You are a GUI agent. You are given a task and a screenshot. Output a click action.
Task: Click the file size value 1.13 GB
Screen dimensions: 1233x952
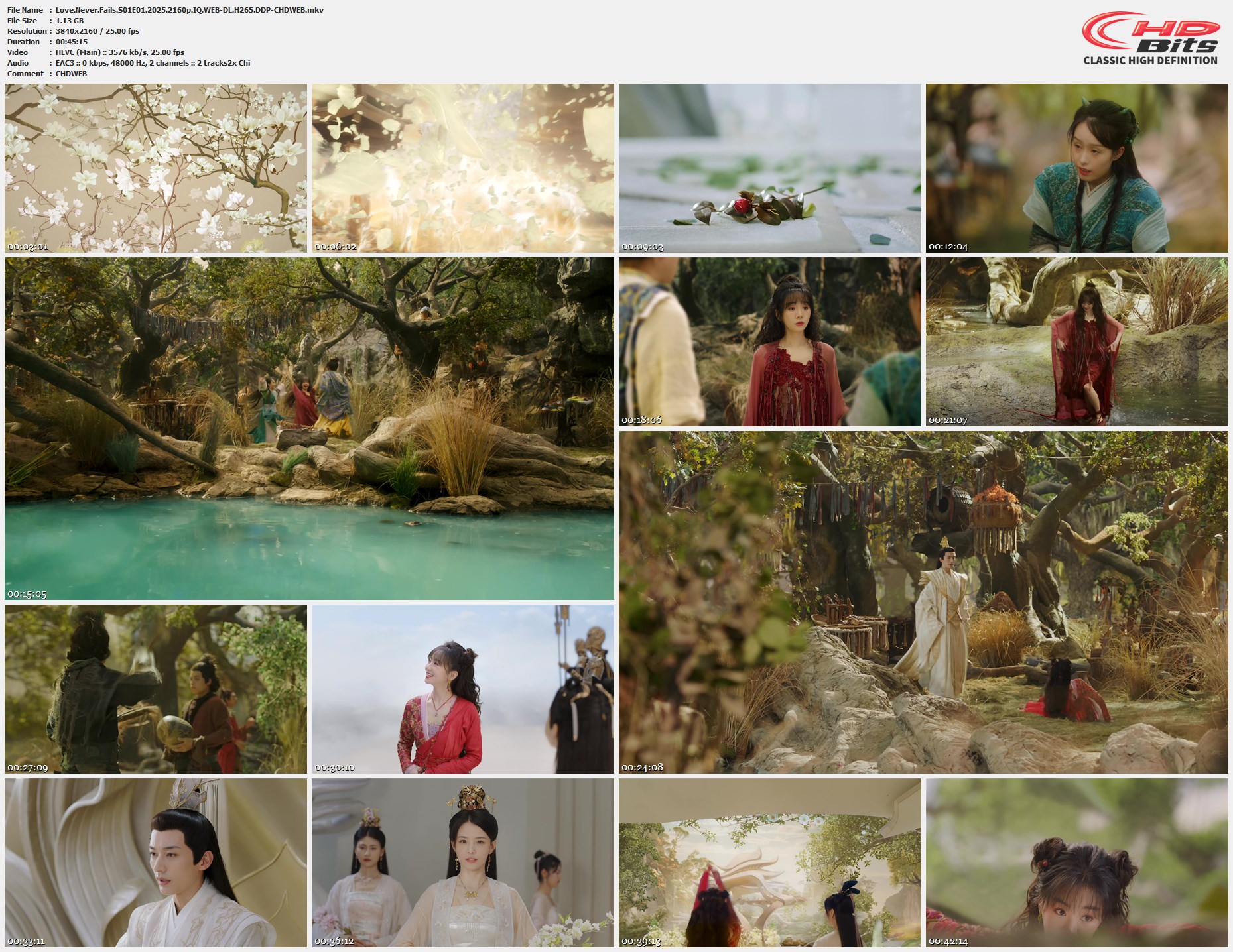70,21
